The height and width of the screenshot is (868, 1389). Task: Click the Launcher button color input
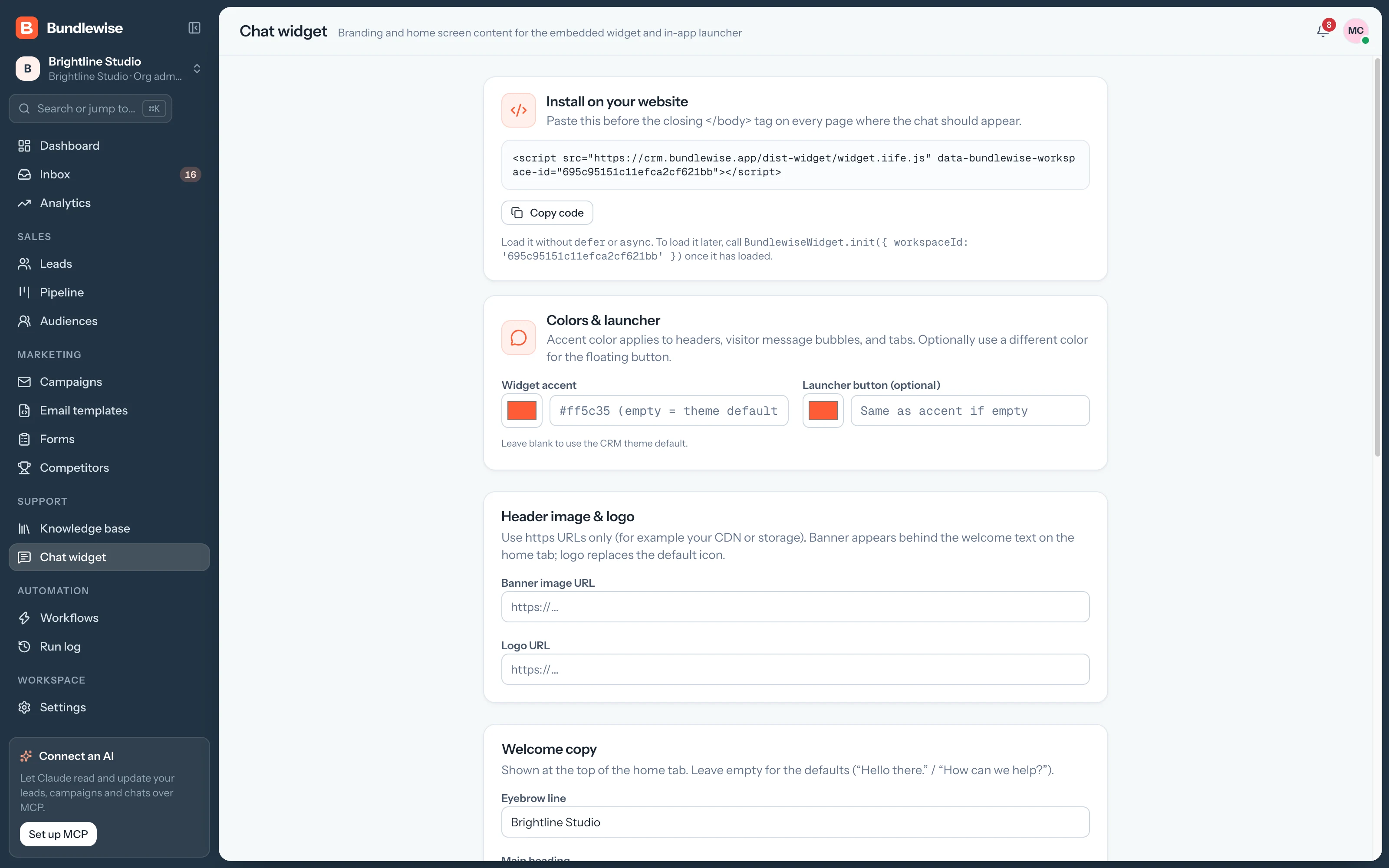(x=969, y=411)
